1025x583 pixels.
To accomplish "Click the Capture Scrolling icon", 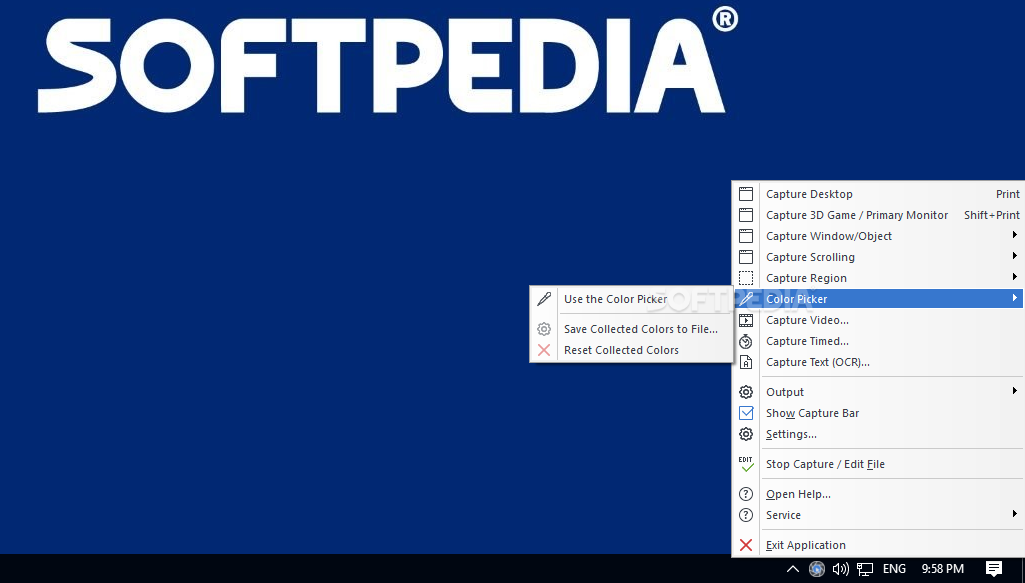I will (x=746, y=257).
